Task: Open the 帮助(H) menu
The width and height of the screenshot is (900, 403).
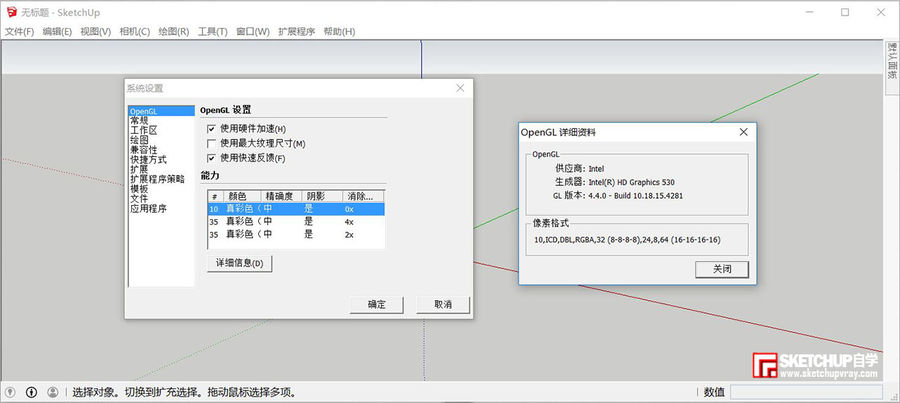Action: 339,32
